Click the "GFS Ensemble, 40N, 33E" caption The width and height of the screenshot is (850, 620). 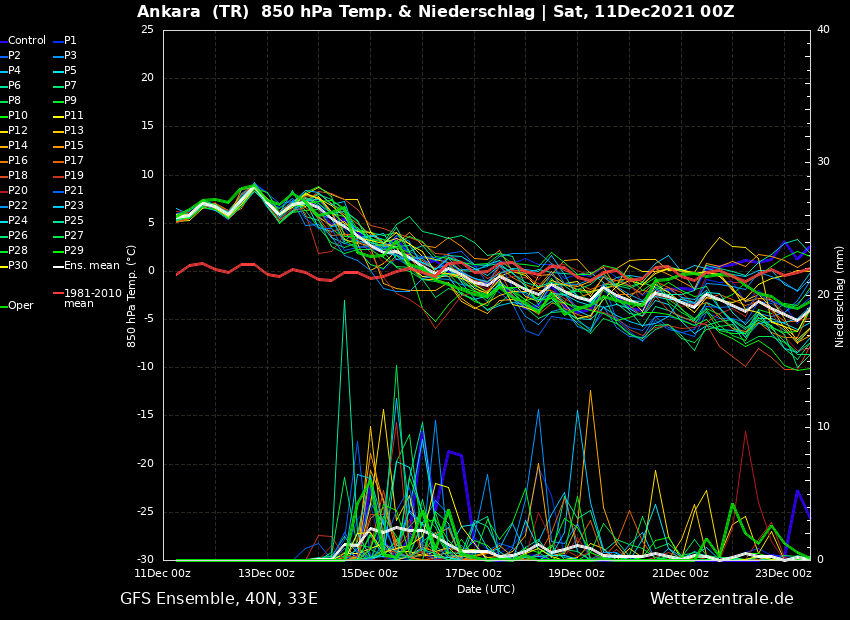(219, 599)
